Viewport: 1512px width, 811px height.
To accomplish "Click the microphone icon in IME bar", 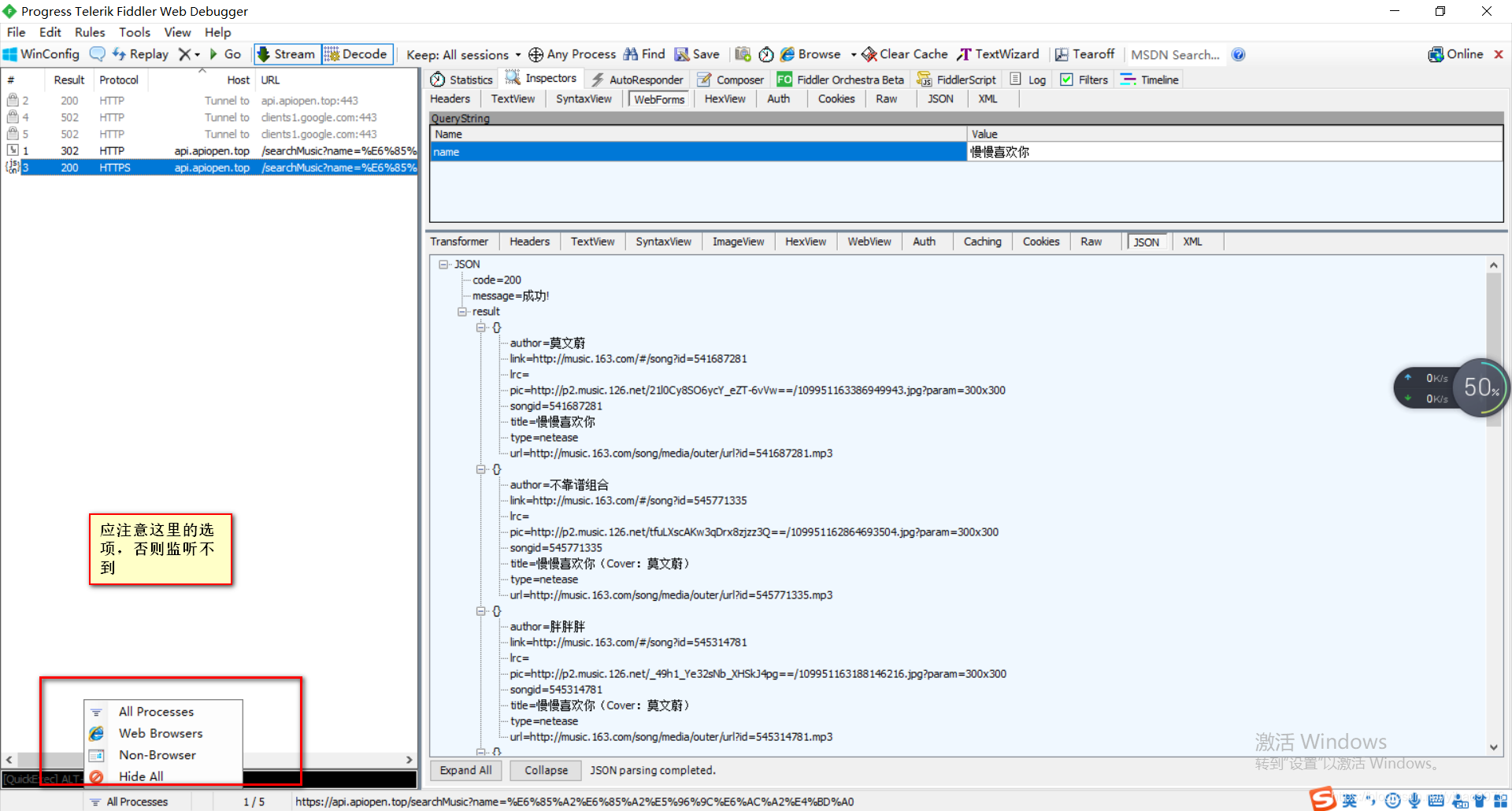I will [1414, 800].
